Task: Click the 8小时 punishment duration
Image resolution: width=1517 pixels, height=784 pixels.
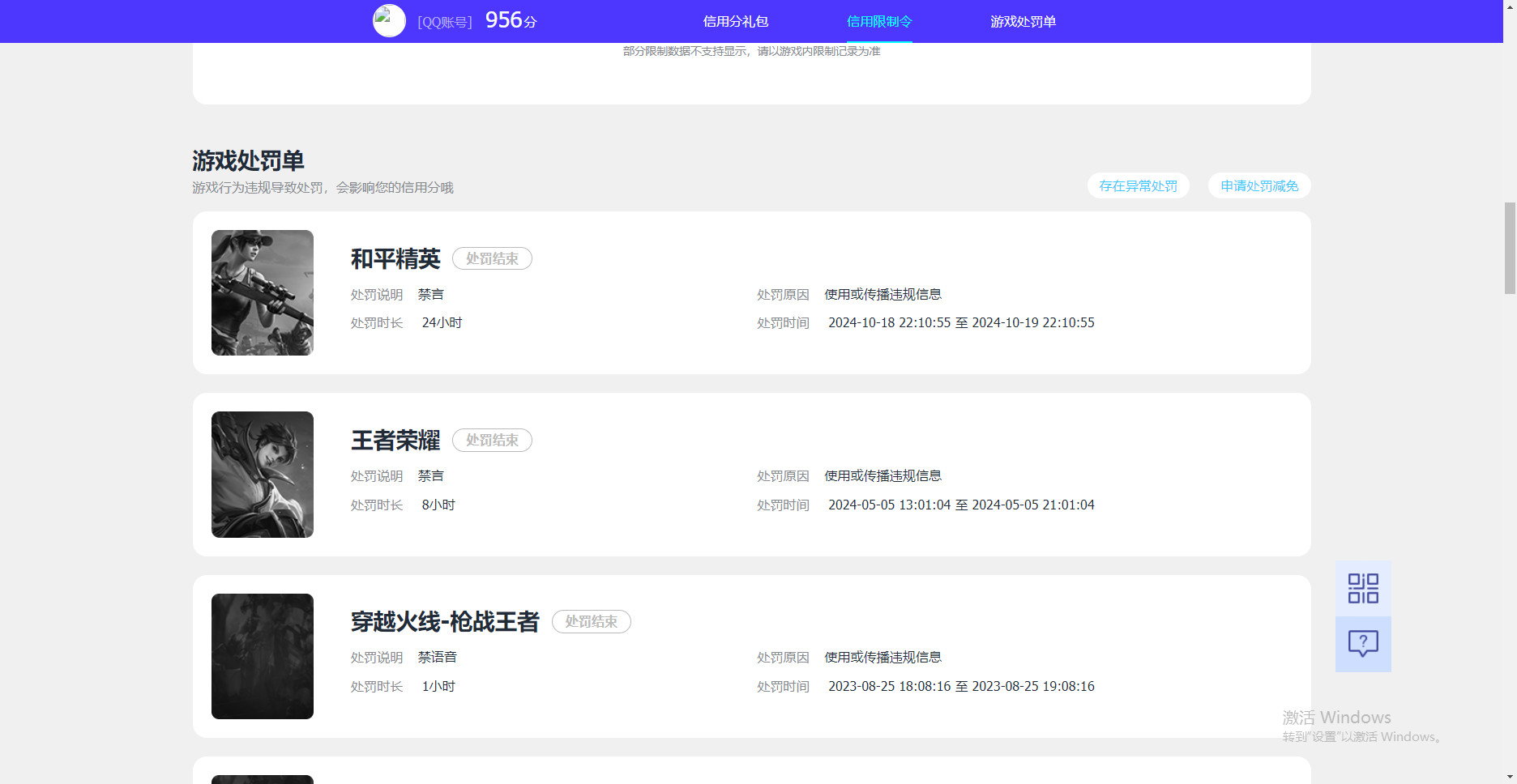Action: (438, 505)
